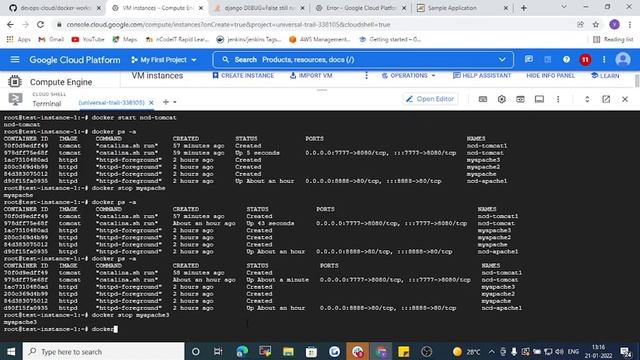
Task: Maximize or restore the Cloud Shell panel
Action: point(587,99)
